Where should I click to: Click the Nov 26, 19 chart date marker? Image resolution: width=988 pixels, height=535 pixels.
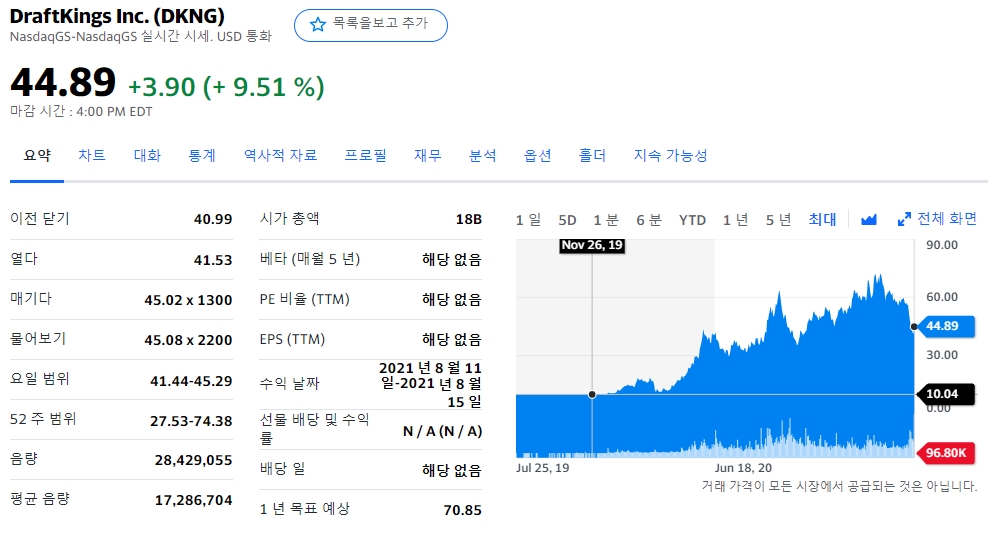pyautogui.click(x=592, y=245)
